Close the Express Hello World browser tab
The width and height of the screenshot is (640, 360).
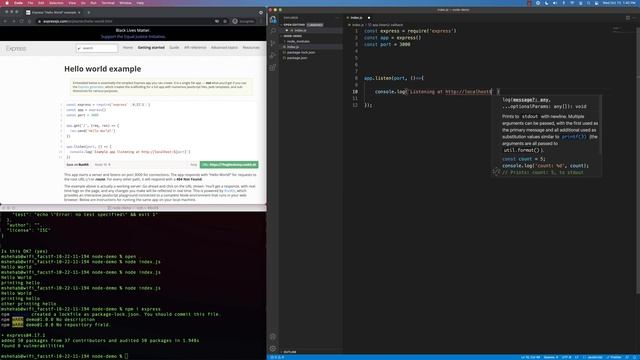(79, 13)
